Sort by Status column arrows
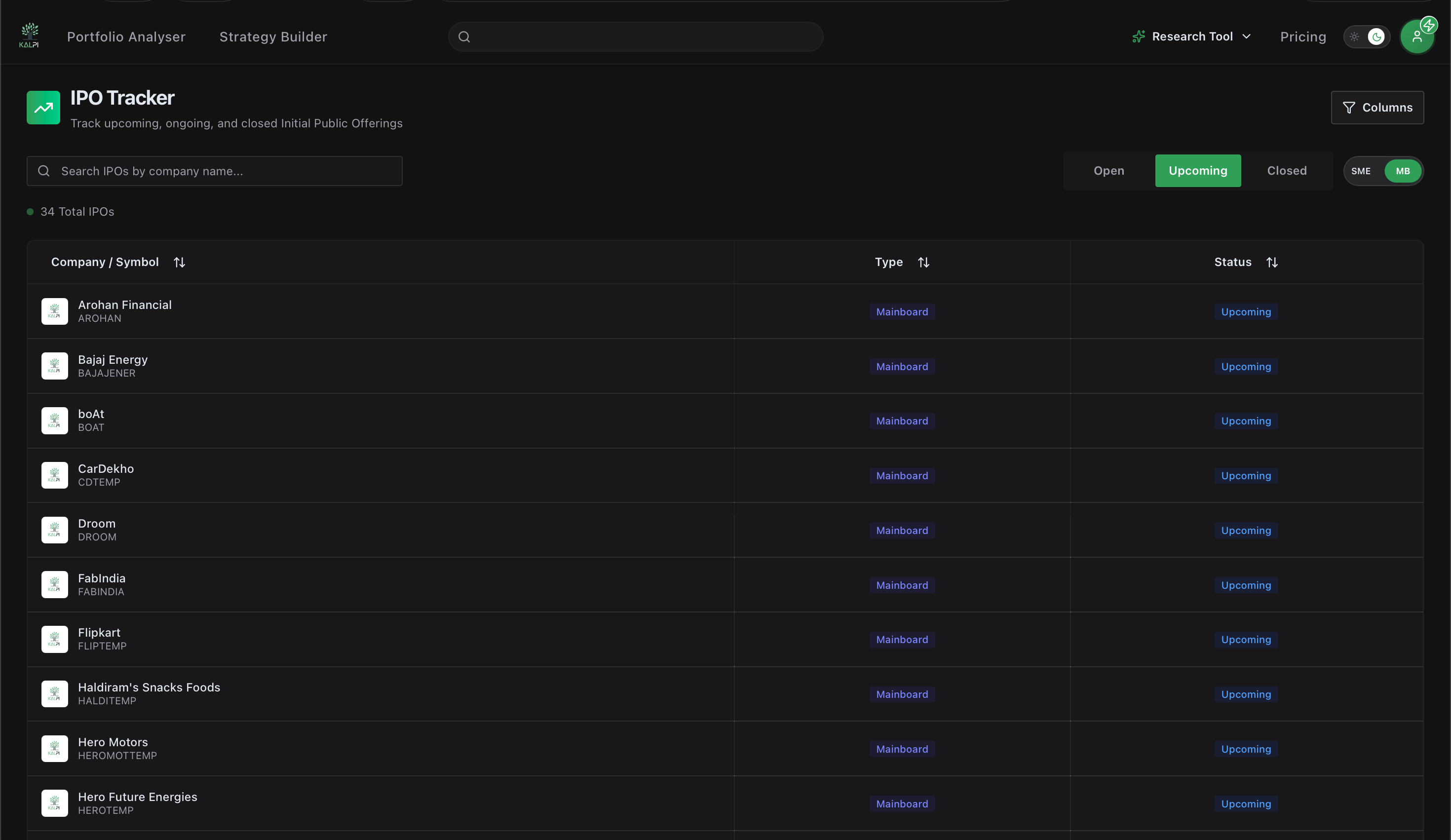Image resolution: width=1451 pixels, height=840 pixels. pos(1272,263)
